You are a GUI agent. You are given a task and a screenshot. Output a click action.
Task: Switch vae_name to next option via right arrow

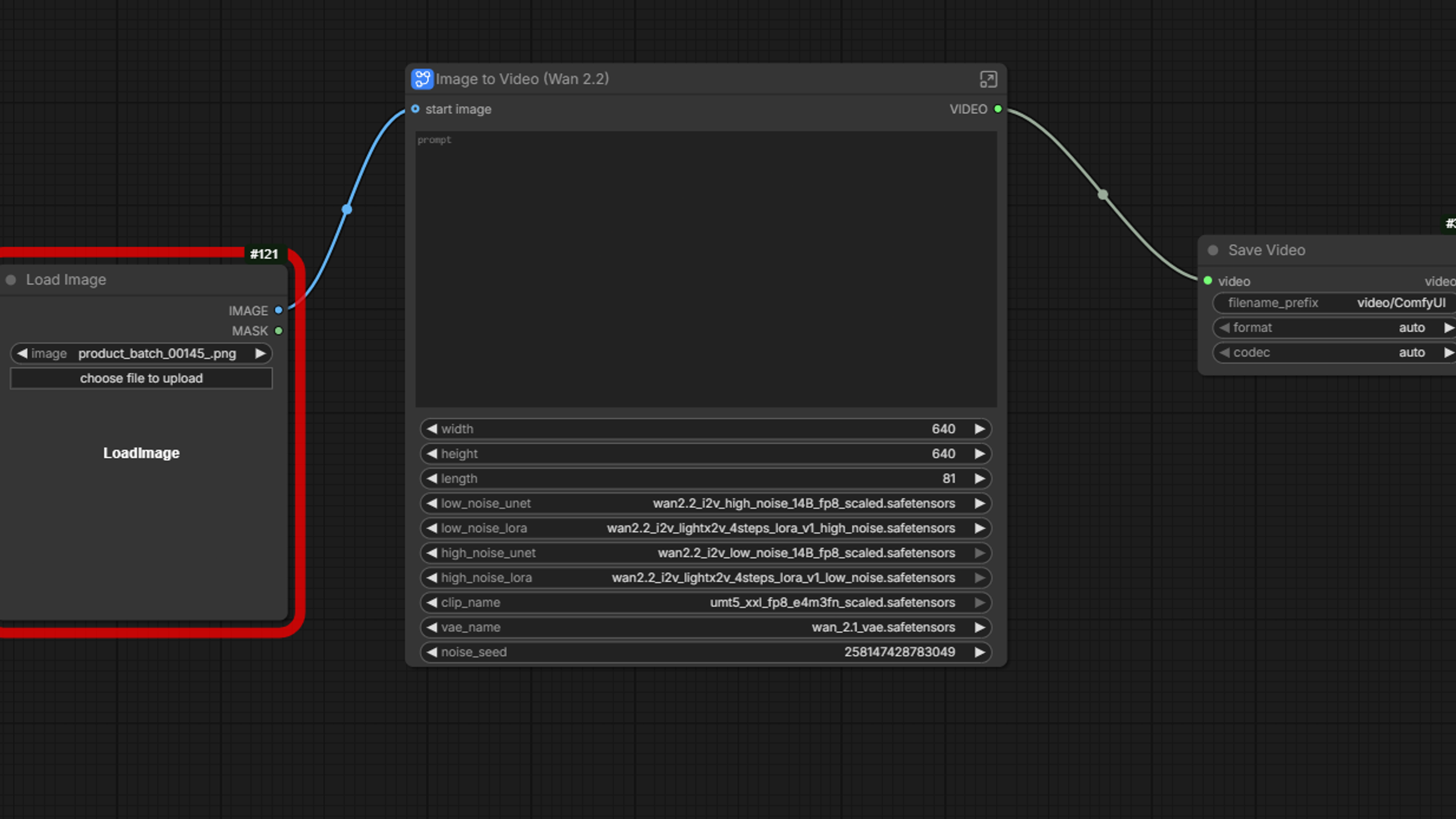coord(979,627)
